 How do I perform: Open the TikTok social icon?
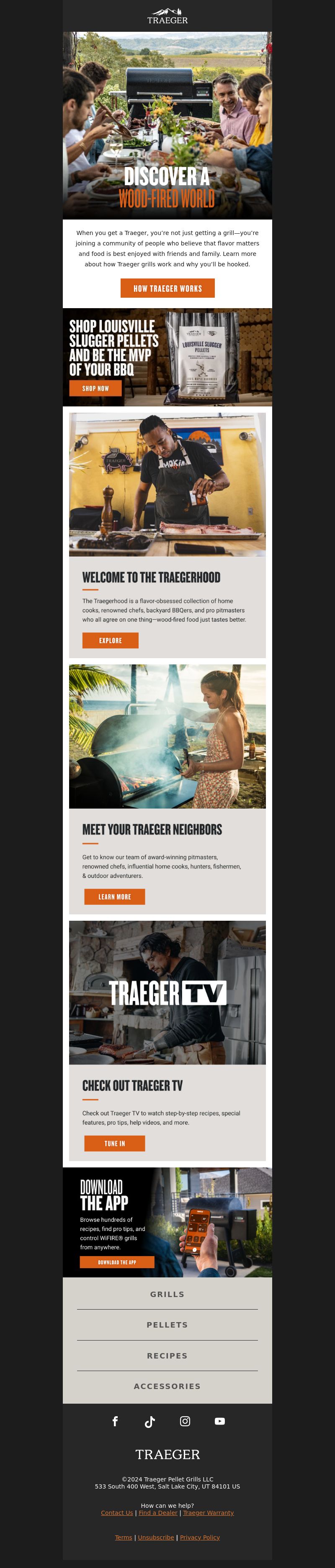150,1422
